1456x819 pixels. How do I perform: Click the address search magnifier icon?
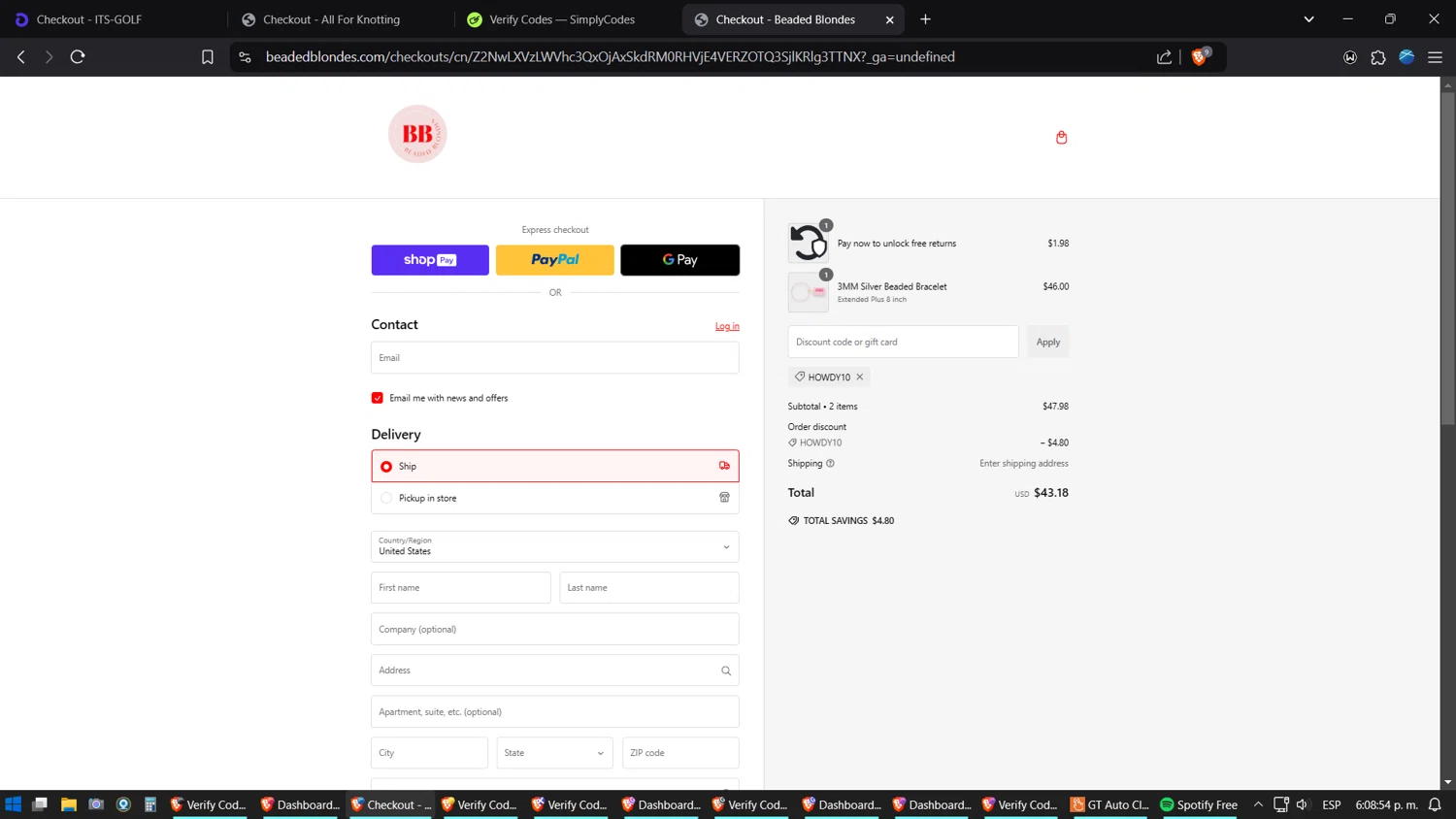pos(725,671)
